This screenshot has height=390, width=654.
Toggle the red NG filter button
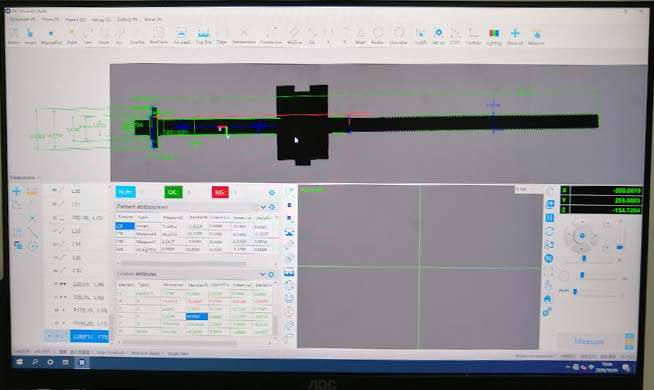(220, 192)
